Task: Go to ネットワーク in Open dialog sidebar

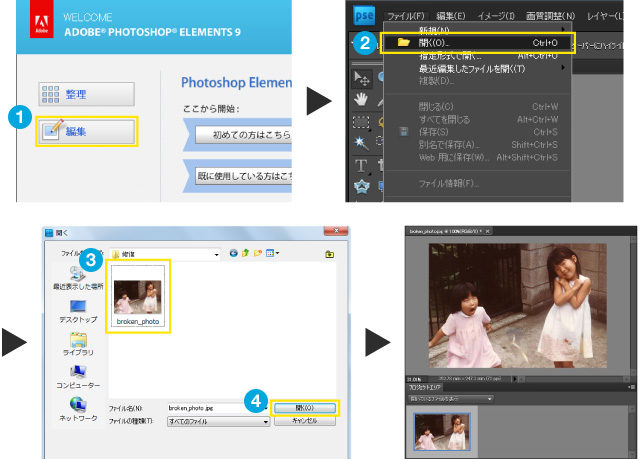Action: click(78, 410)
